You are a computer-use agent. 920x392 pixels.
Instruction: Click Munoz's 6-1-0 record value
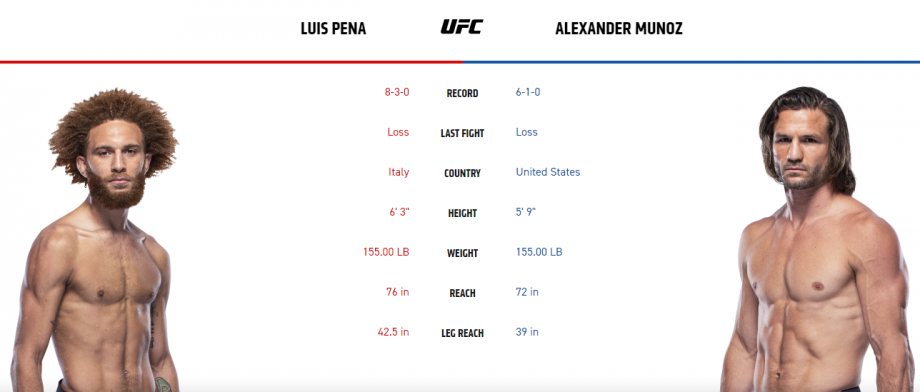tap(528, 92)
